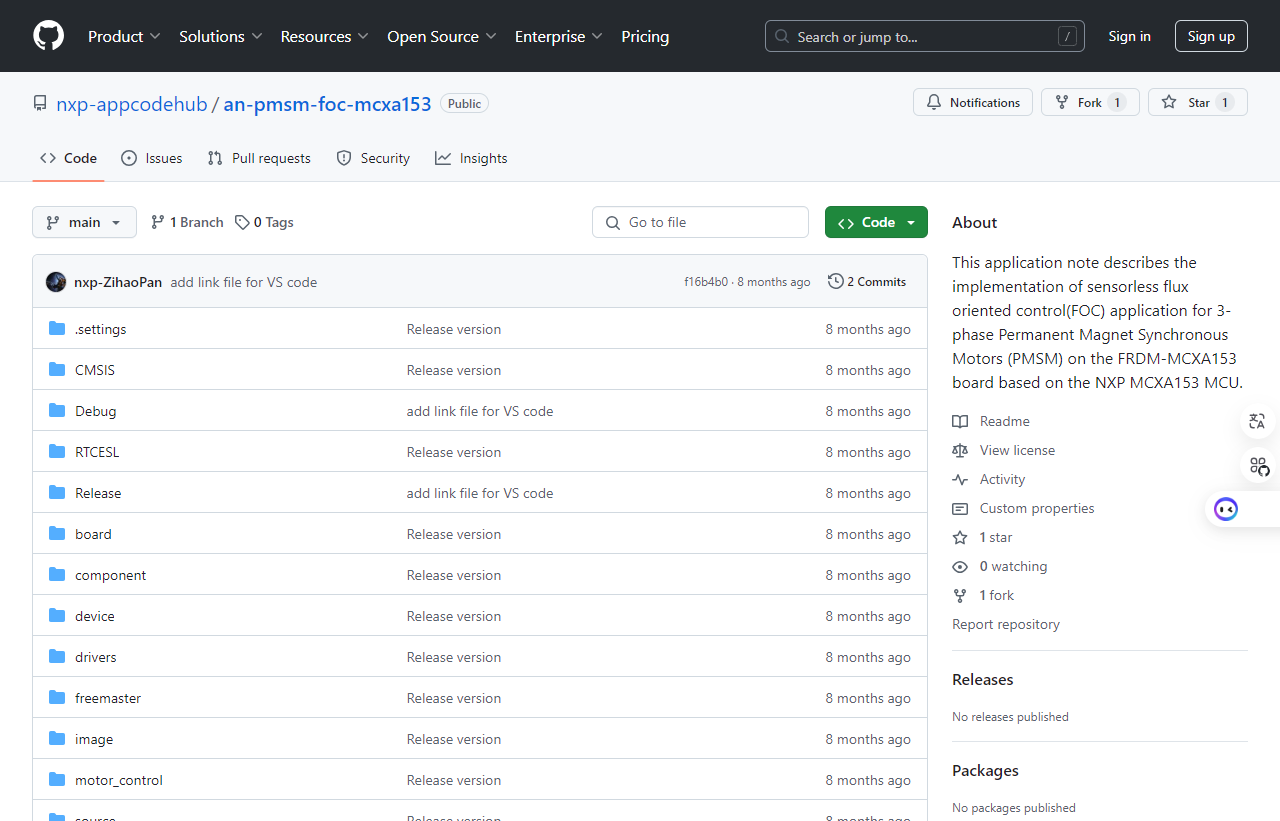1280x821 pixels.
Task: Click the Release folder icon
Action: [57, 493]
